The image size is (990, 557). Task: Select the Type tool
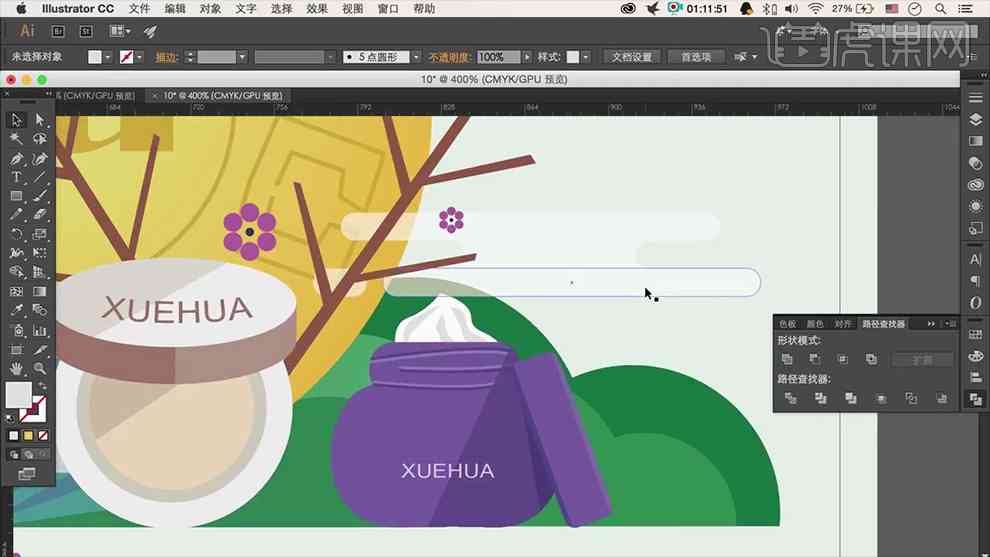(x=16, y=177)
